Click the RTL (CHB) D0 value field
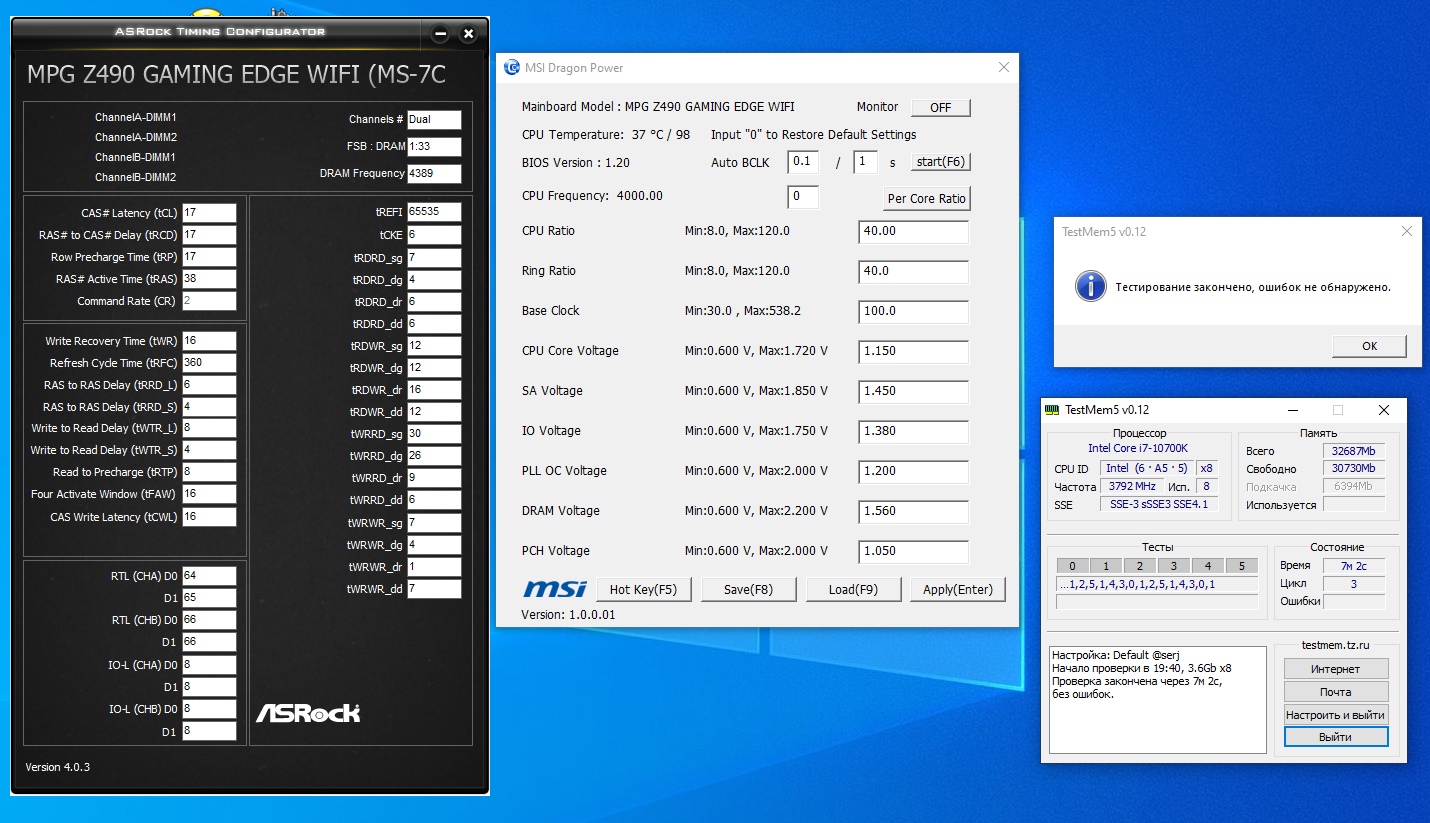This screenshot has width=1430, height=823. pyautogui.click(x=209, y=620)
